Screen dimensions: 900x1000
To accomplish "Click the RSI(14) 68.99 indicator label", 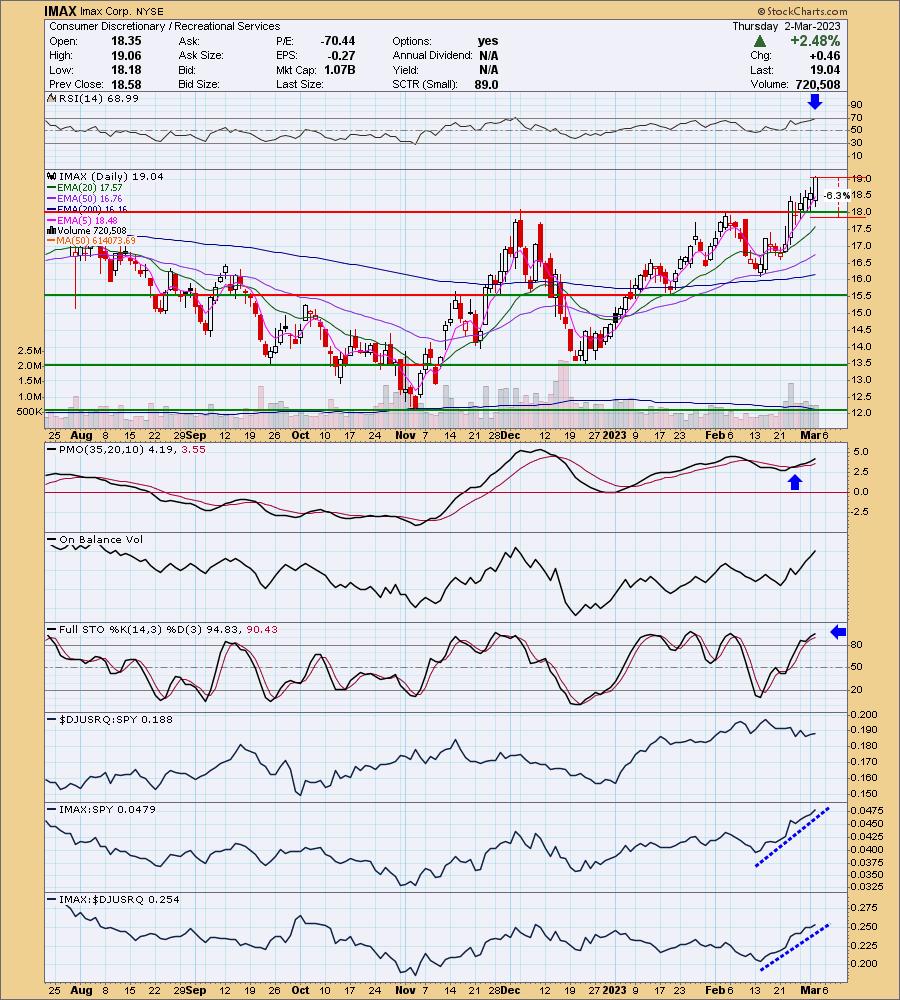I will [x=98, y=98].
